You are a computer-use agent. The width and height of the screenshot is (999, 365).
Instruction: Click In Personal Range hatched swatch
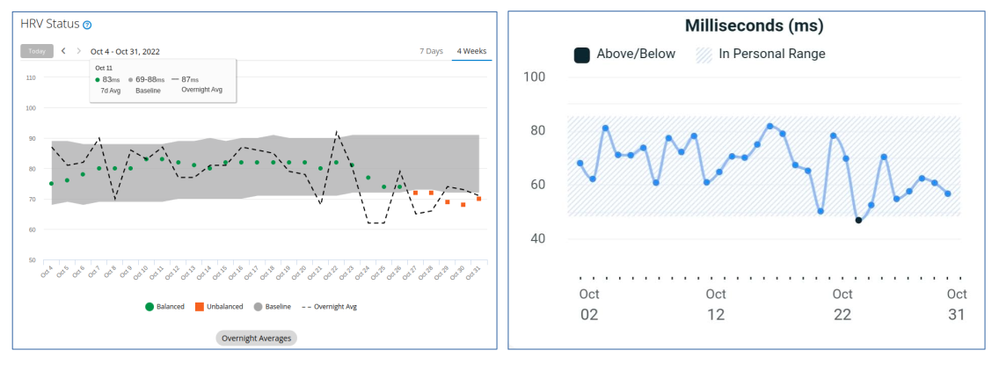pyautogui.click(x=703, y=54)
